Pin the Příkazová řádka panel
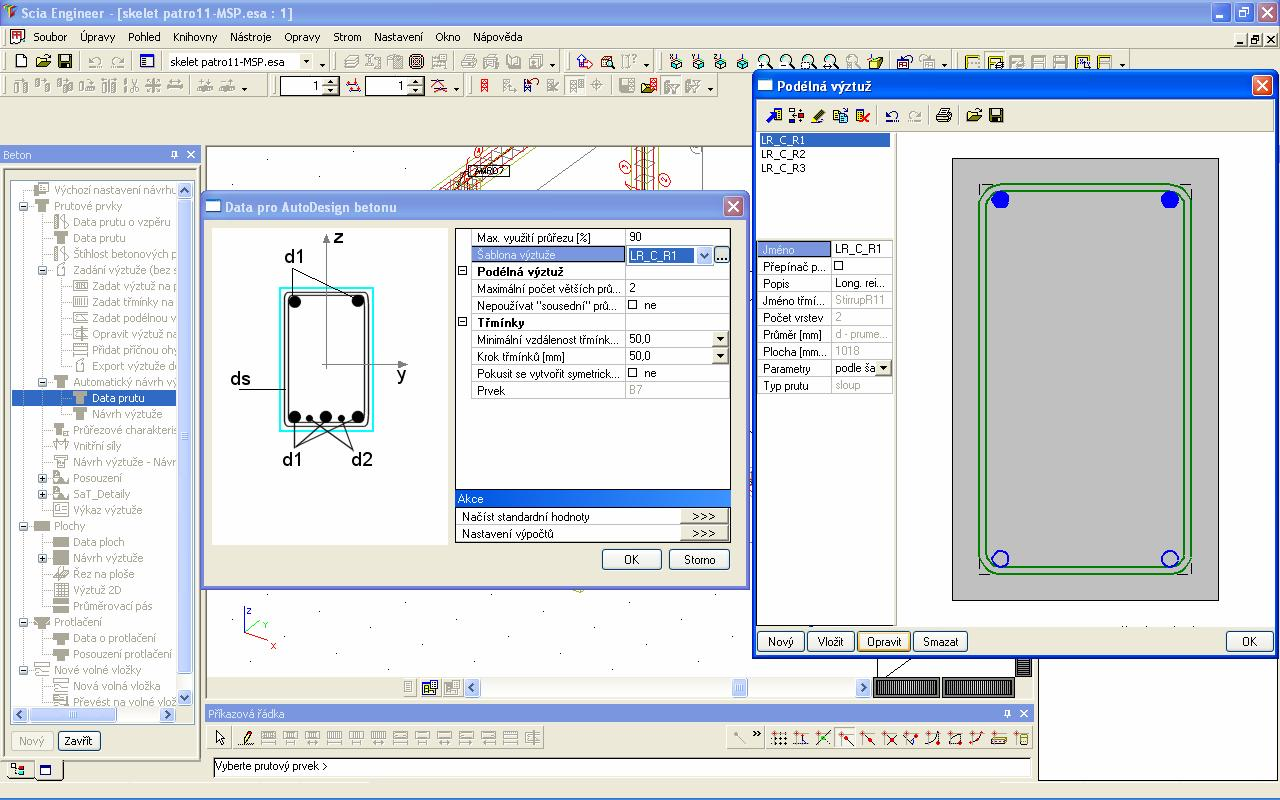The height and width of the screenshot is (800, 1280). 1007,714
